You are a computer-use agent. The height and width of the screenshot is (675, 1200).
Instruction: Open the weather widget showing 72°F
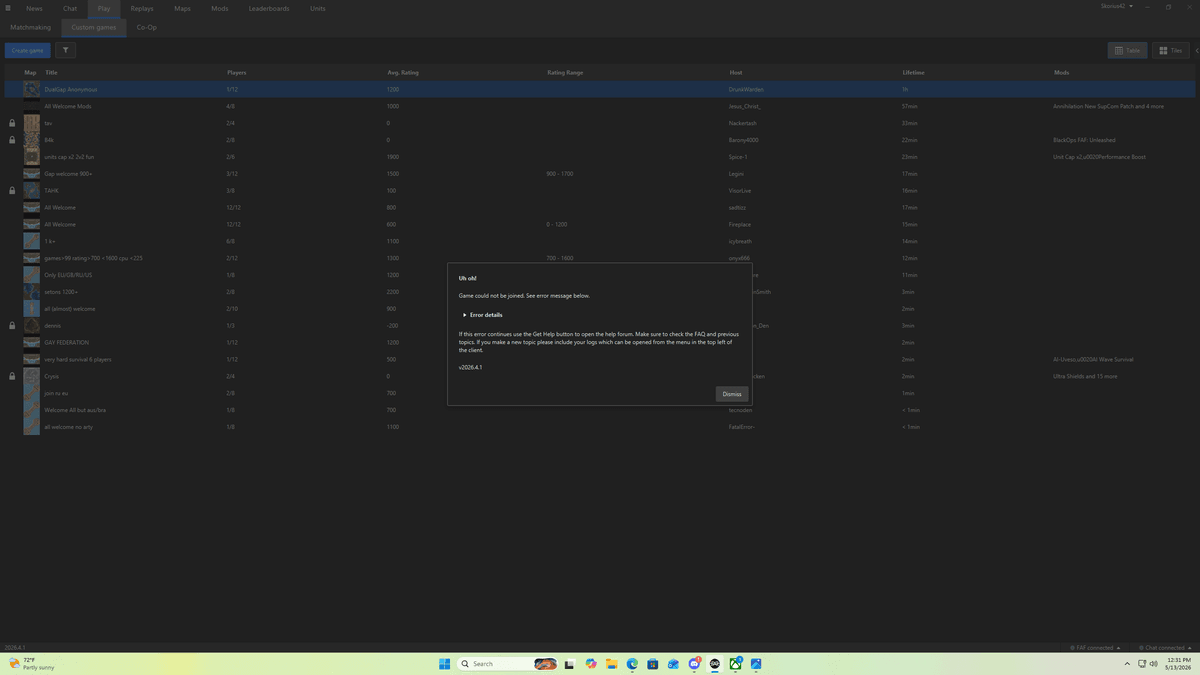[30, 664]
